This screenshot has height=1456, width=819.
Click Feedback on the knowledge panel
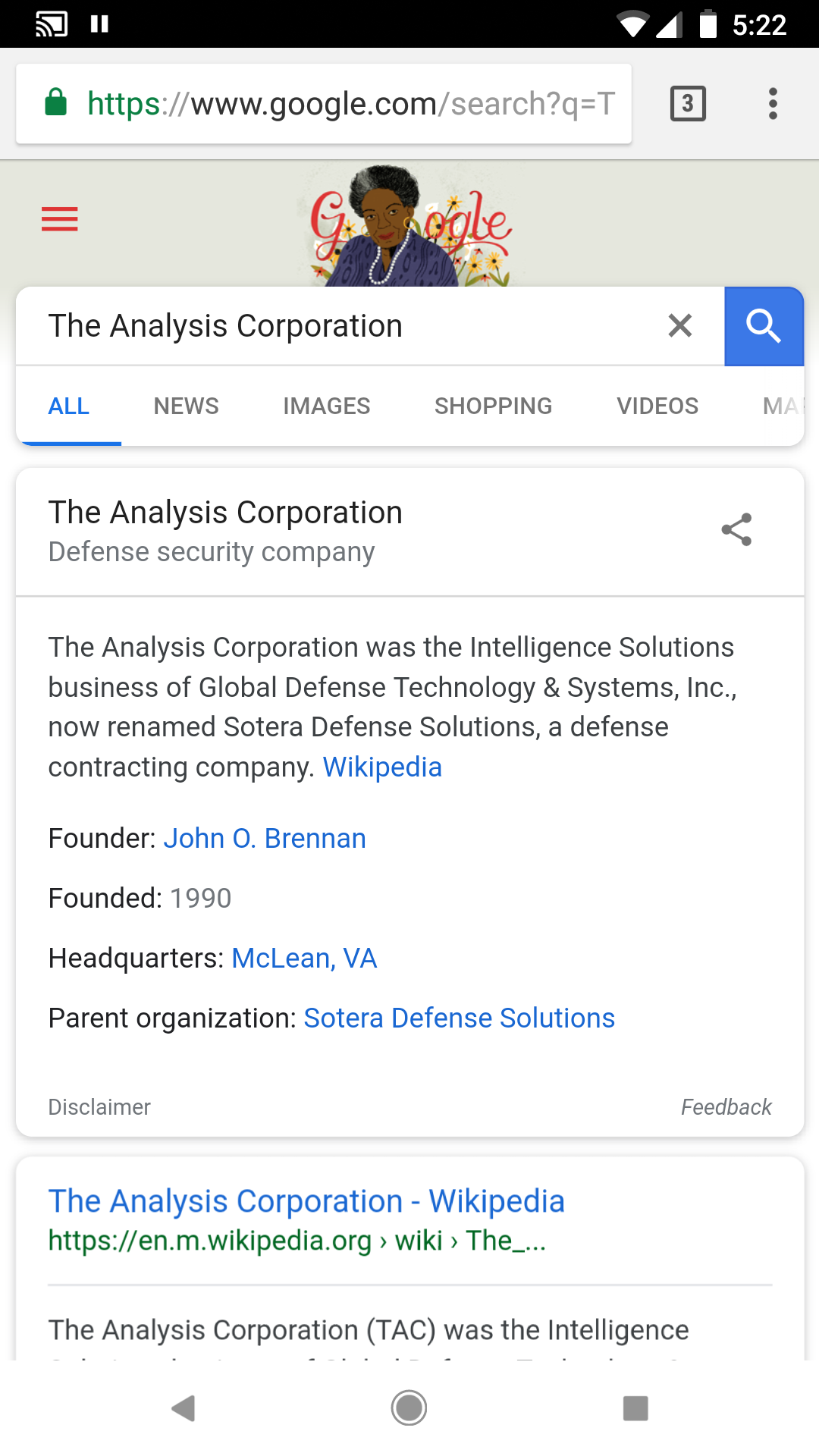point(726,1107)
